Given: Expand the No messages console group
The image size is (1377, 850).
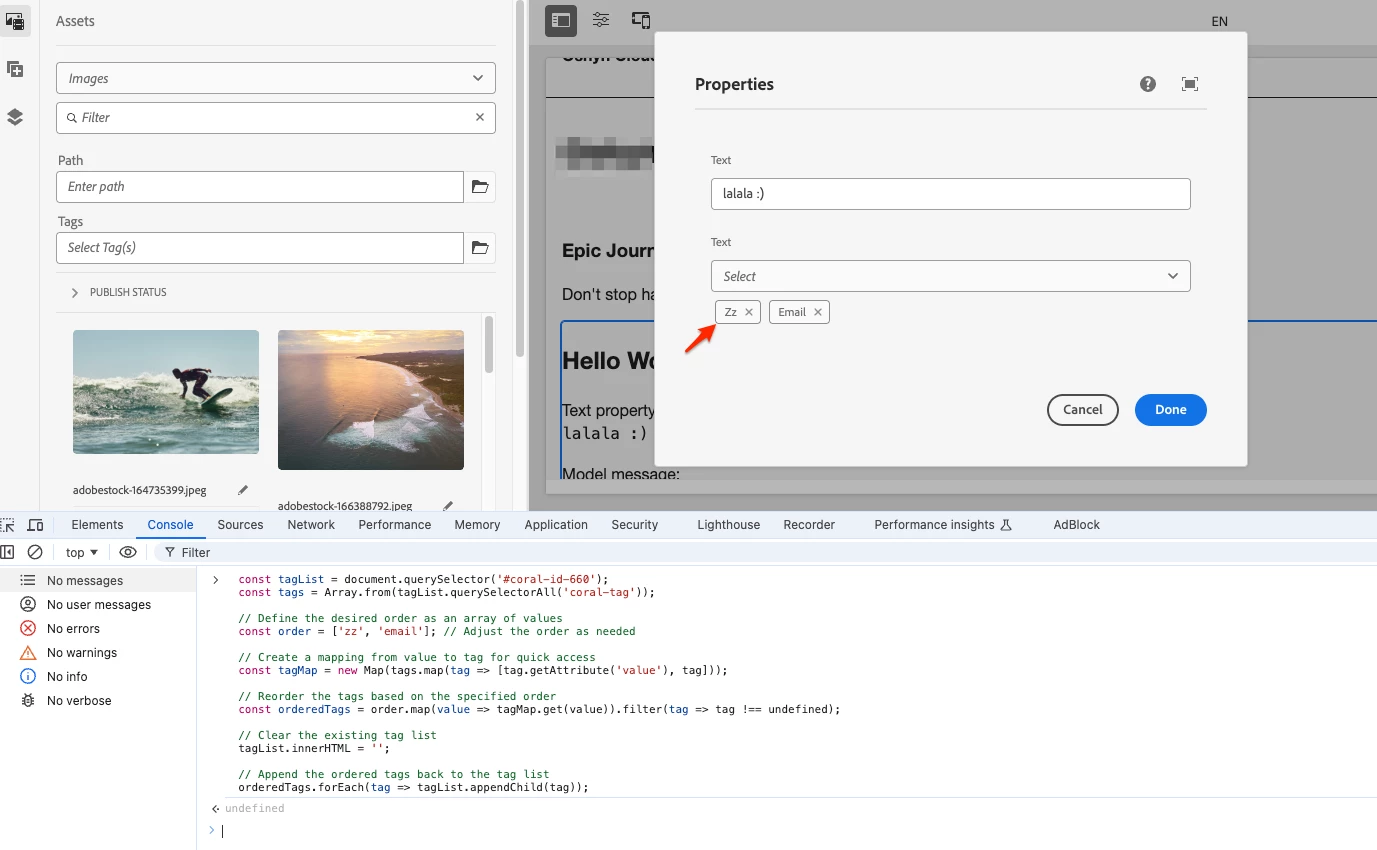Looking at the screenshot, I should point(98,580).
